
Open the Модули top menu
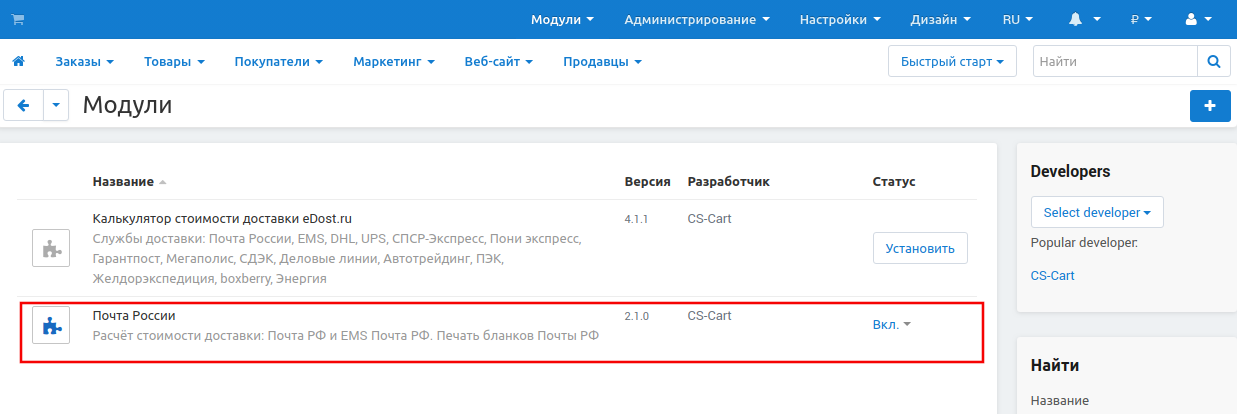coord(562,19)
